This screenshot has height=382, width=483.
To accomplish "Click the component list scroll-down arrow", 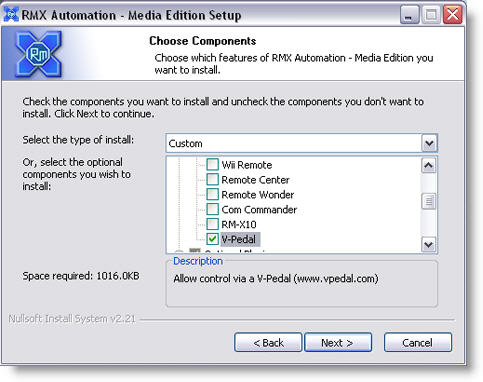I will coord(429,245).
